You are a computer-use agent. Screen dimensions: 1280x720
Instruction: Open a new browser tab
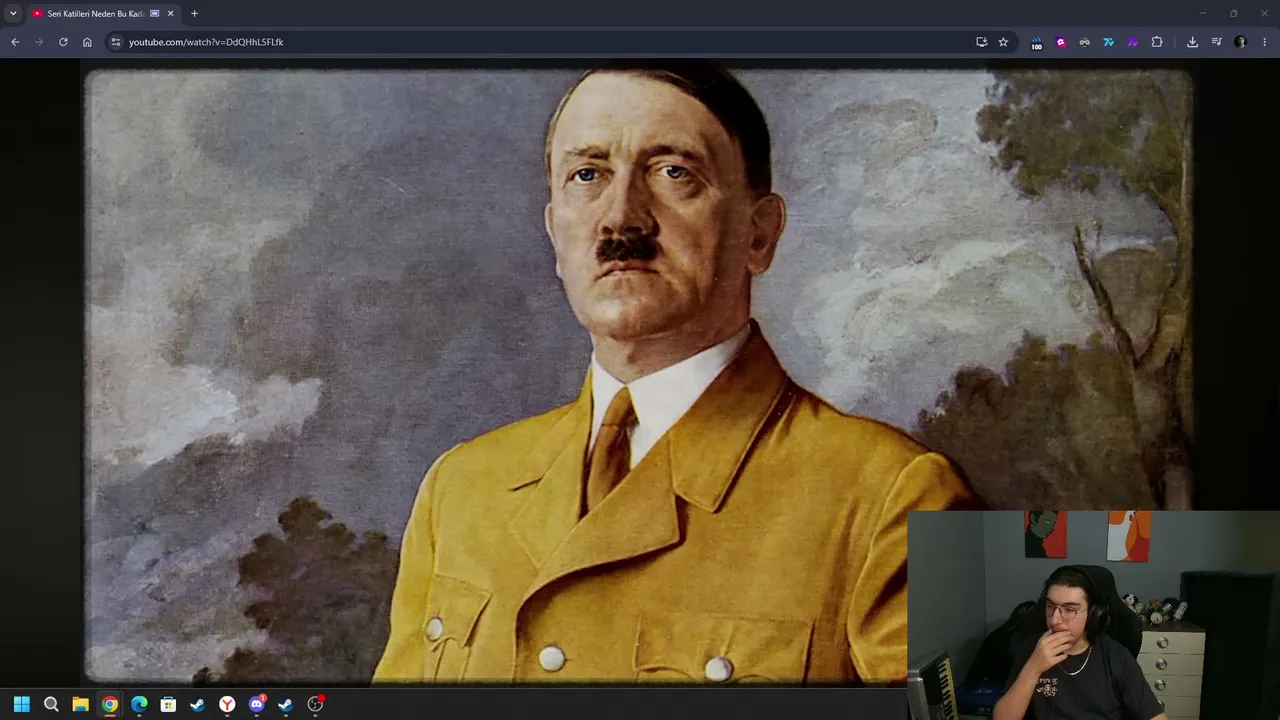(x=194, y=13)
